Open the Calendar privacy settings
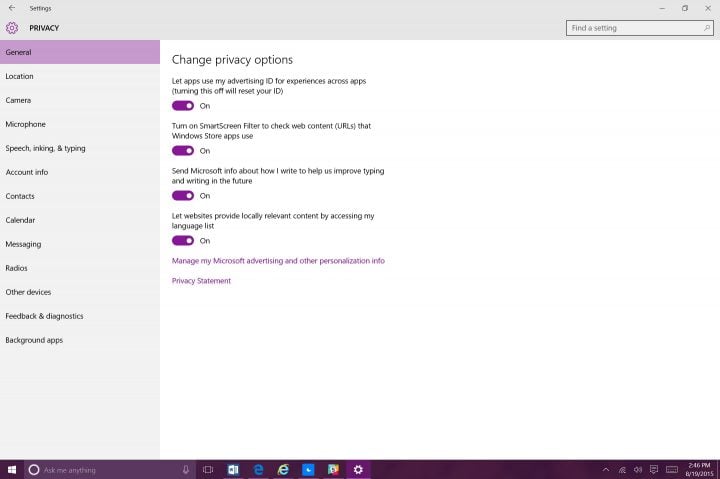The height and width of the screenshot is (479, 720). click(80, 220)
